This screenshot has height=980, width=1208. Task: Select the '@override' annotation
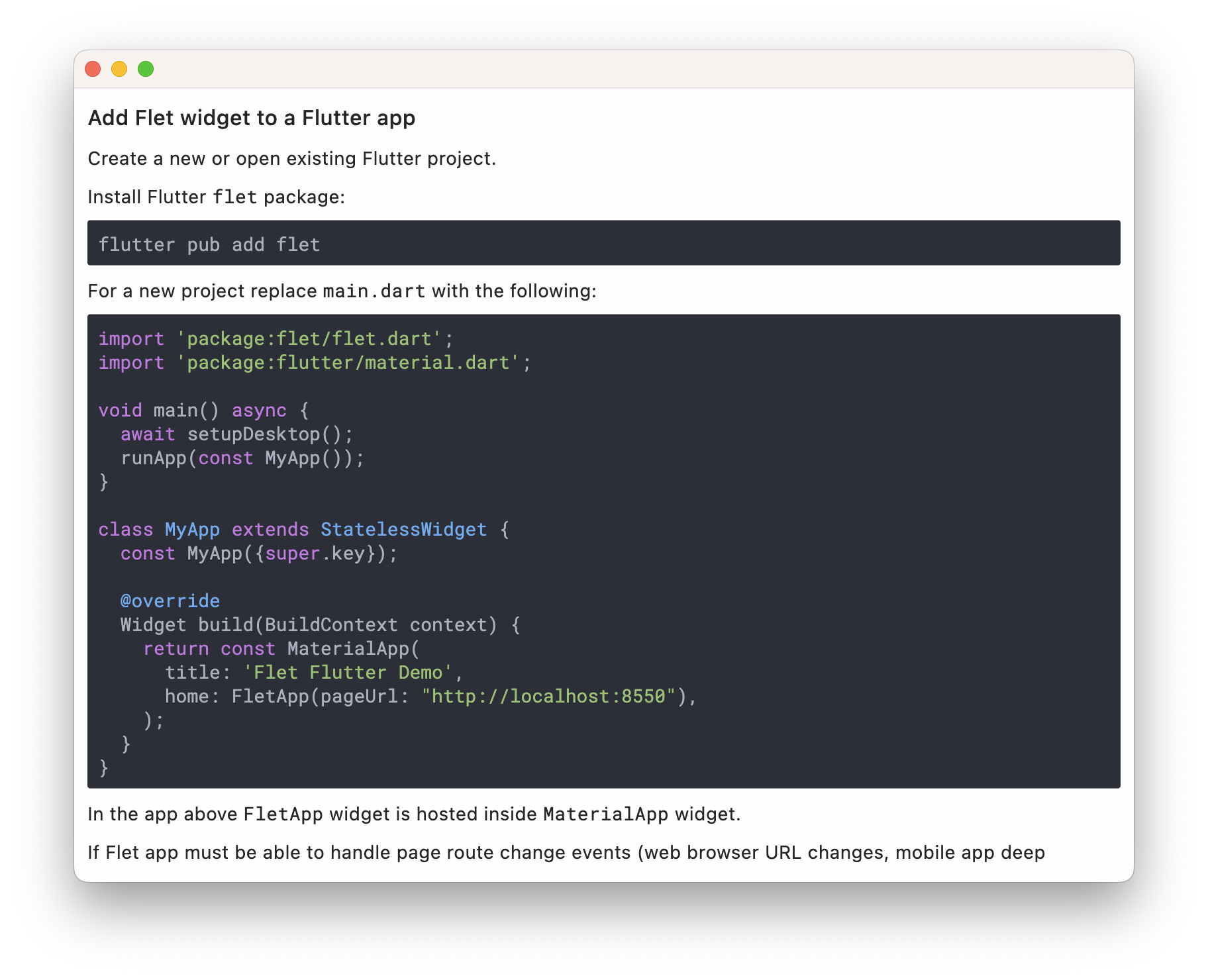[170, 601]
